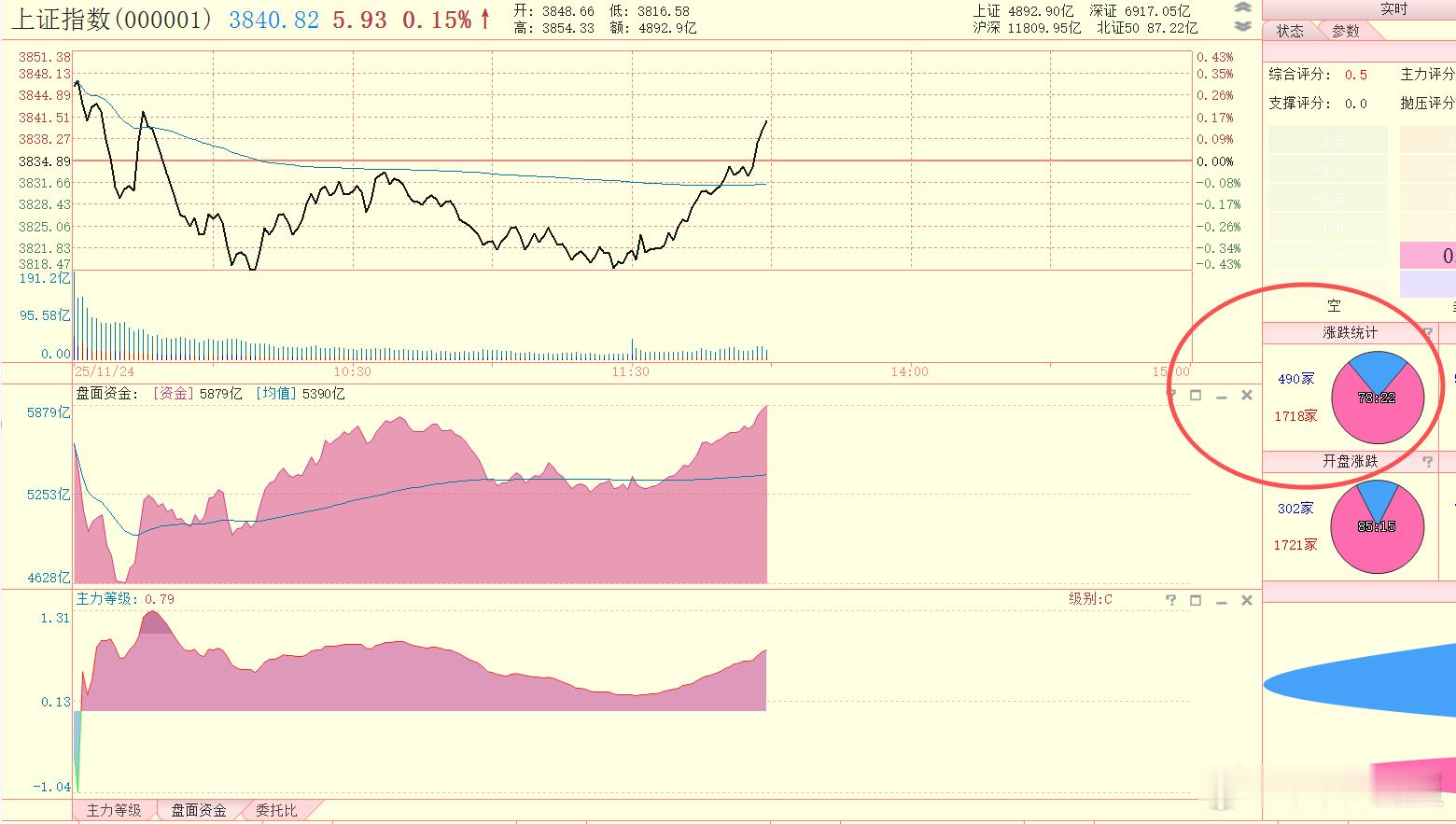
Task: Close the 主力等级 sub-chart panel
Action: [1246, 600]
